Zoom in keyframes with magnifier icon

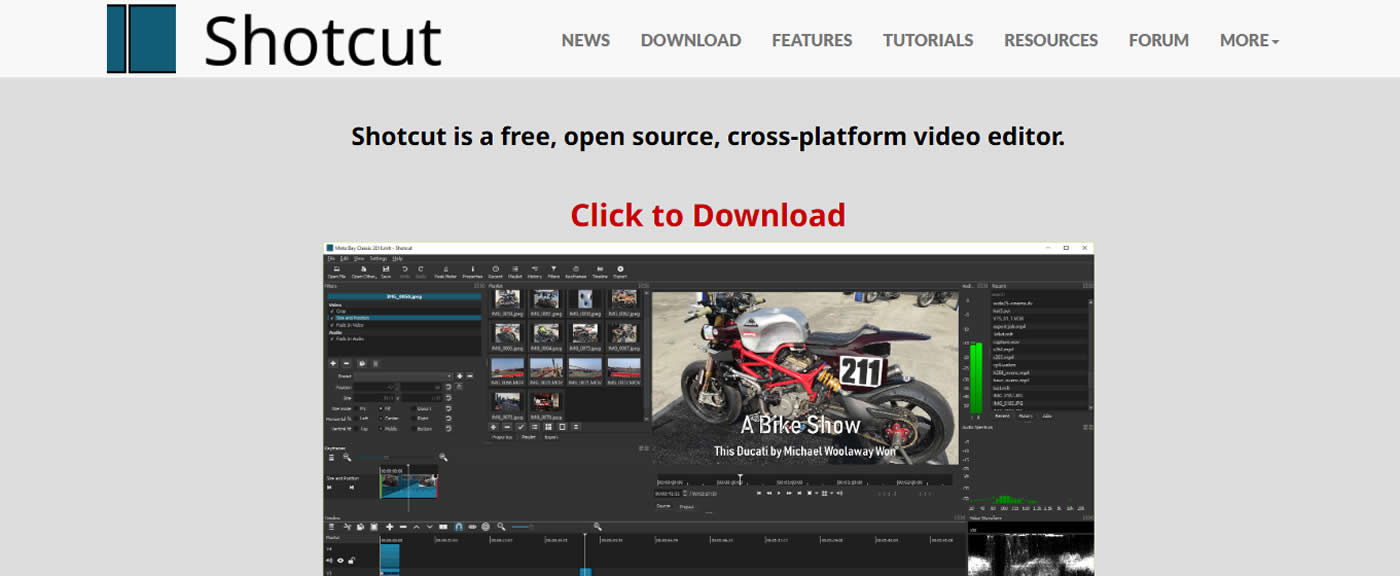[x=443, y=457]
